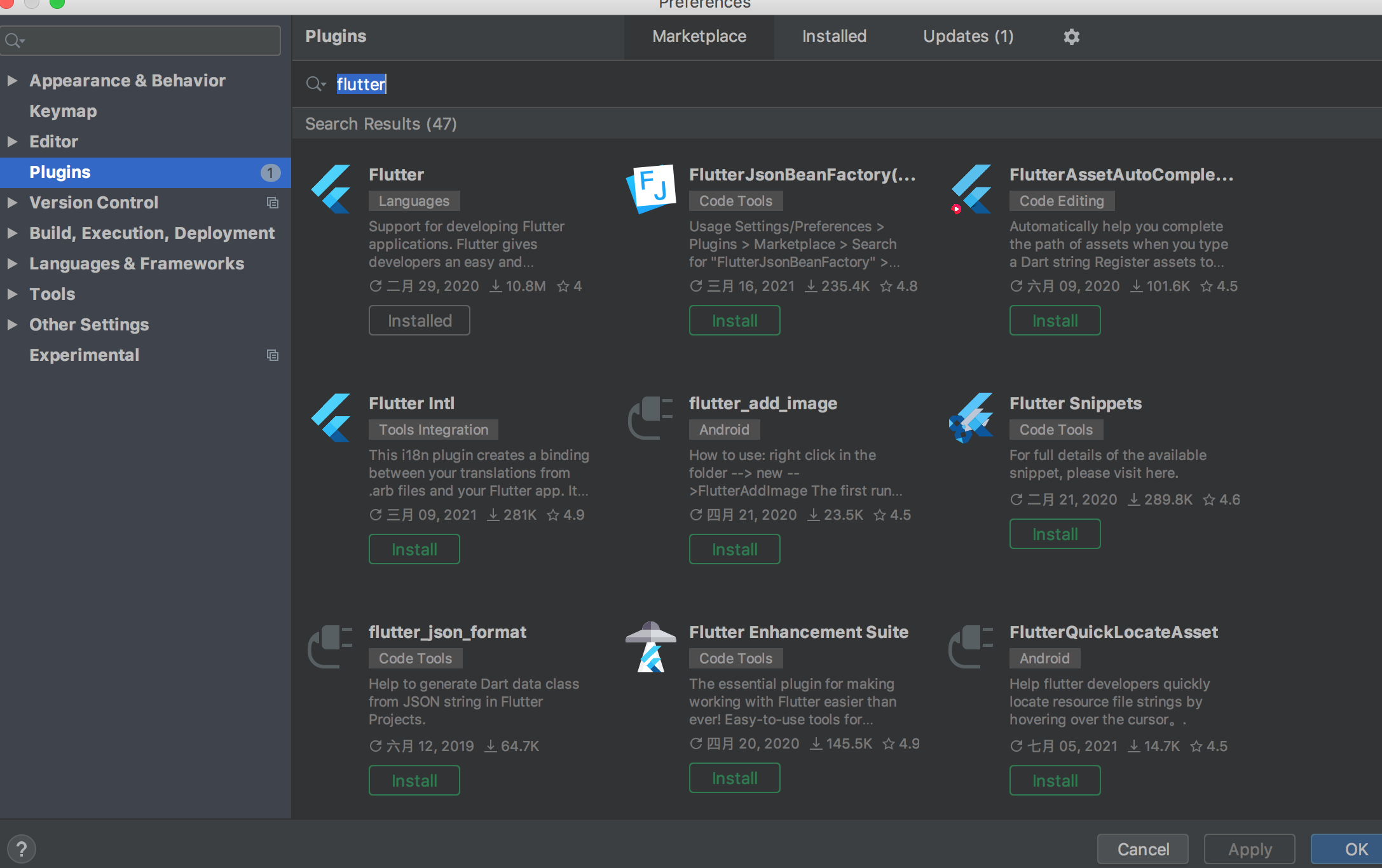Viewport: 1382px width, 868px height.
Task: Switch to the Installed tab
Action: click(834, 37)
